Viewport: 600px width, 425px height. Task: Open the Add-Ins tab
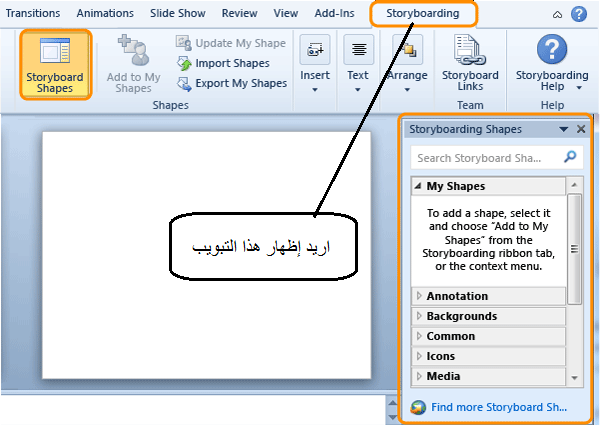point(334,13)
